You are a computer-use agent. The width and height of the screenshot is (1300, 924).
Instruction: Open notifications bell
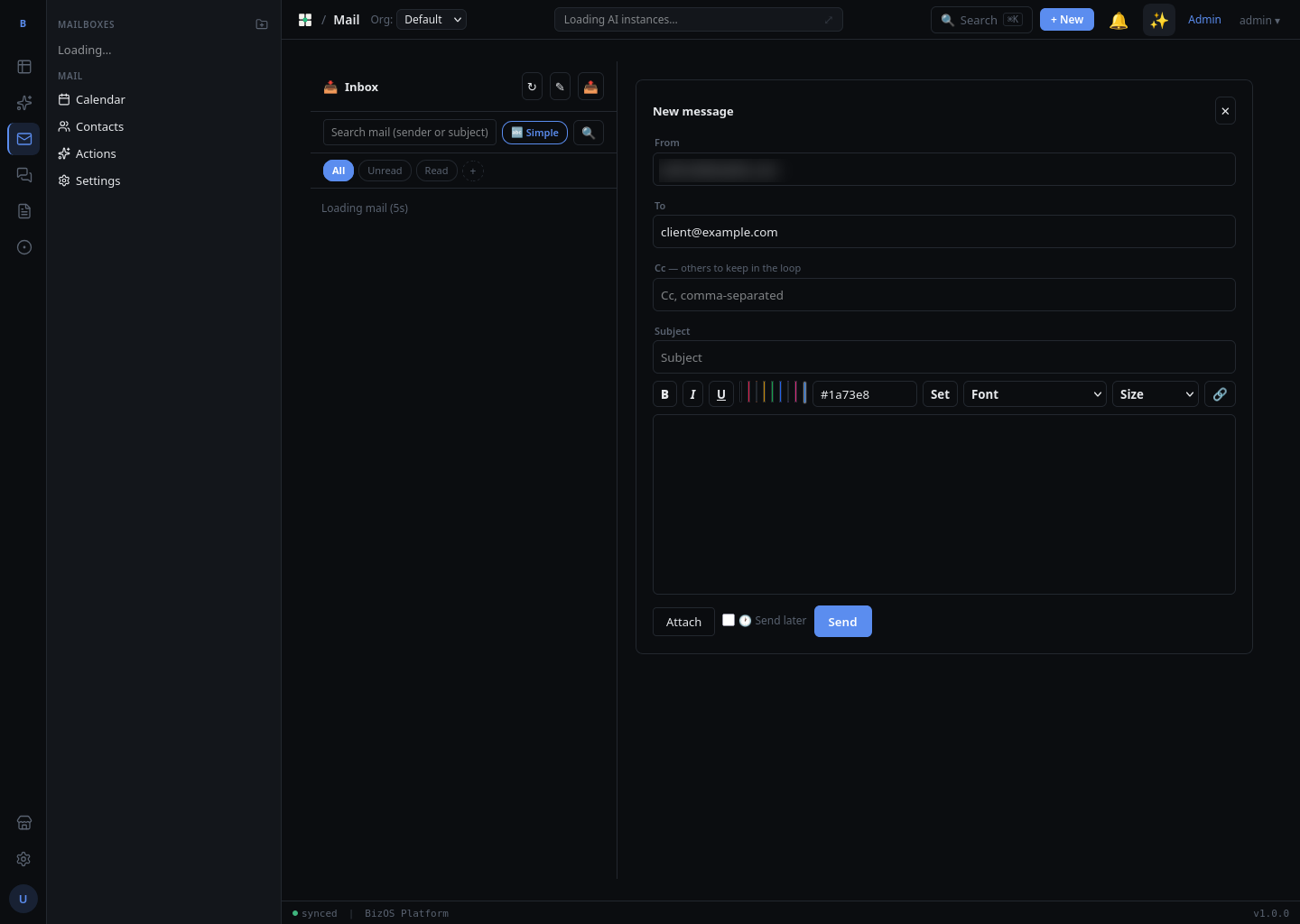[1119, 20]
